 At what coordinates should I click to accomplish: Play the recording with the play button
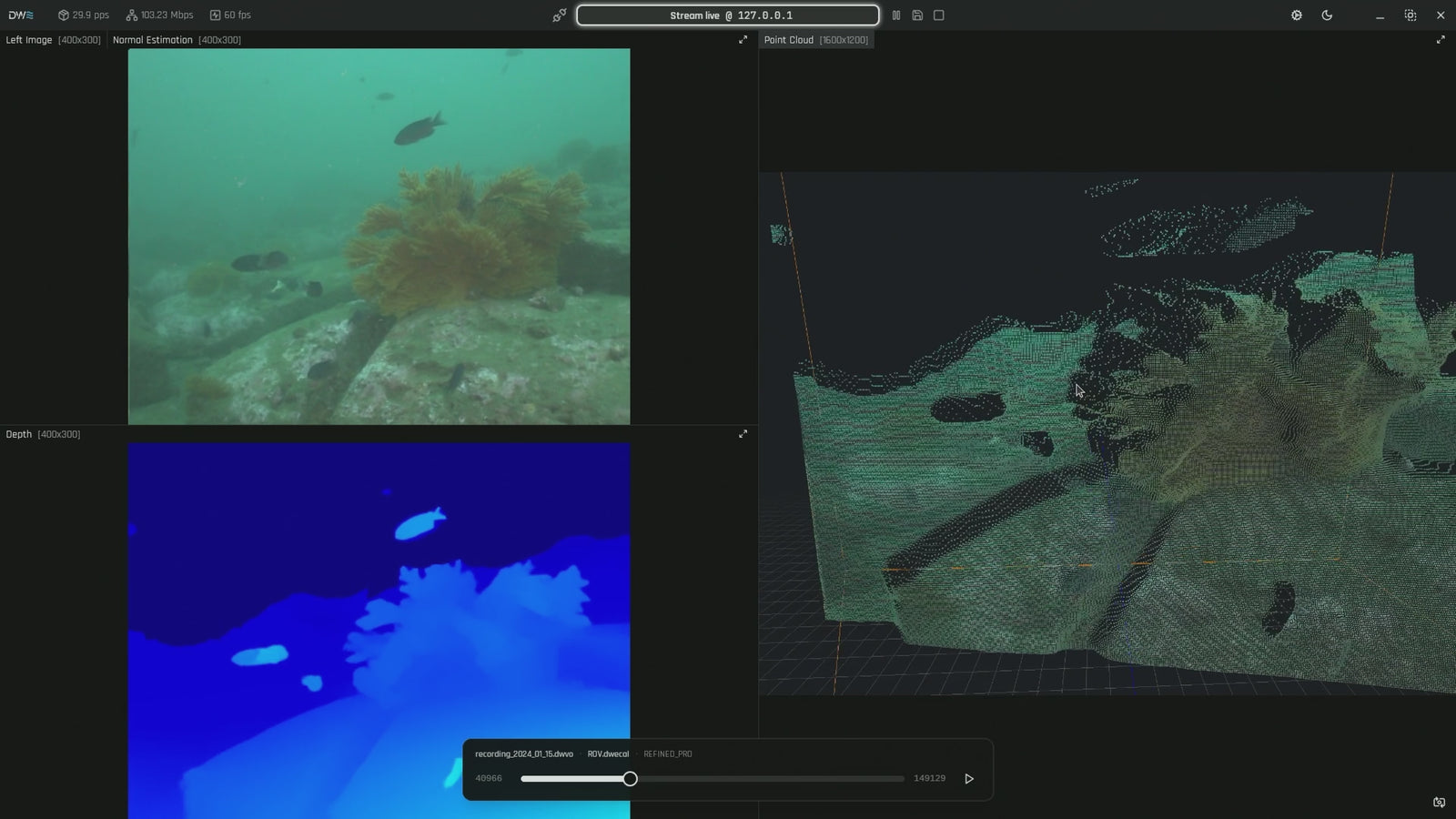pos(969,779)
